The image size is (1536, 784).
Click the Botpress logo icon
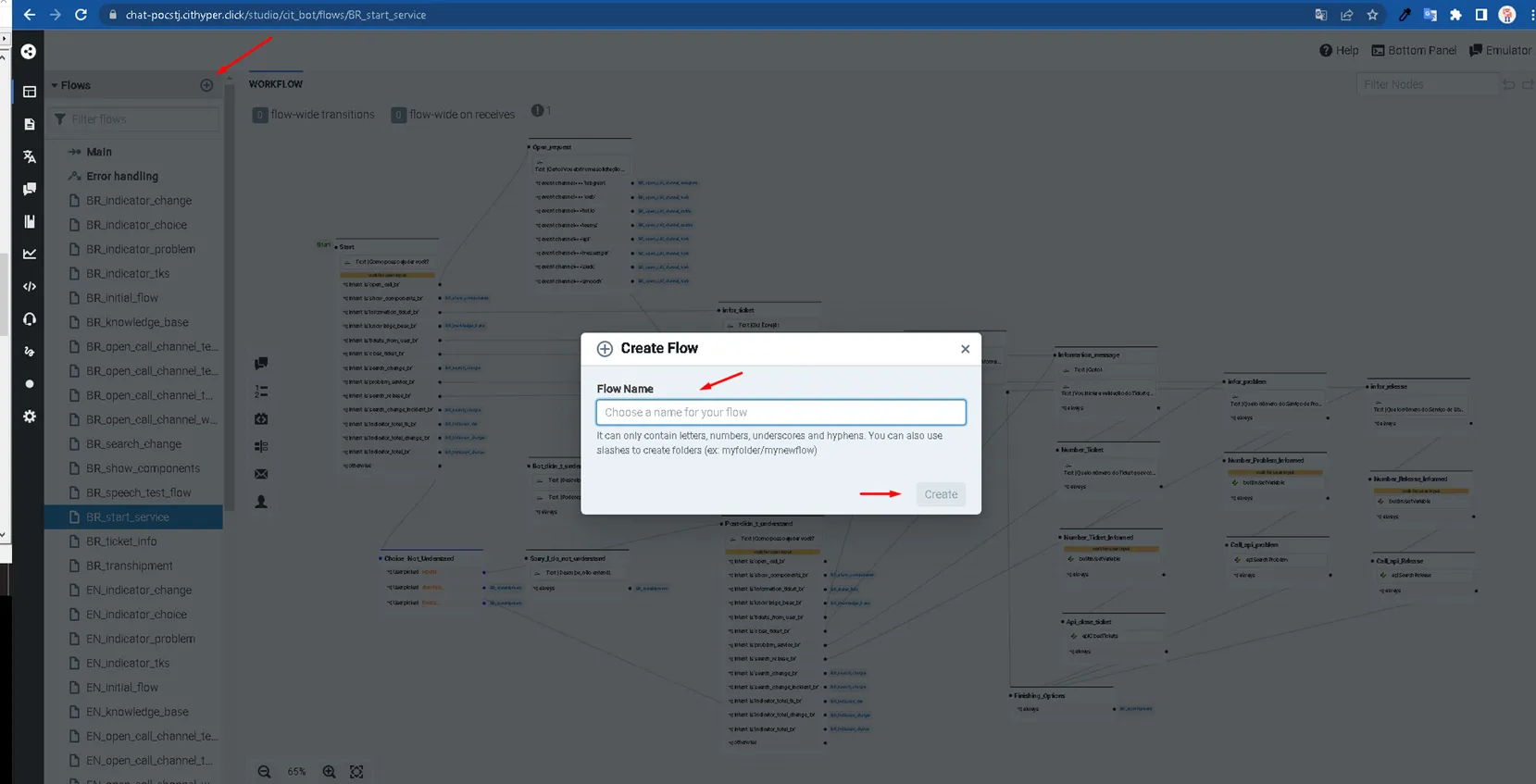coord(29,52)
